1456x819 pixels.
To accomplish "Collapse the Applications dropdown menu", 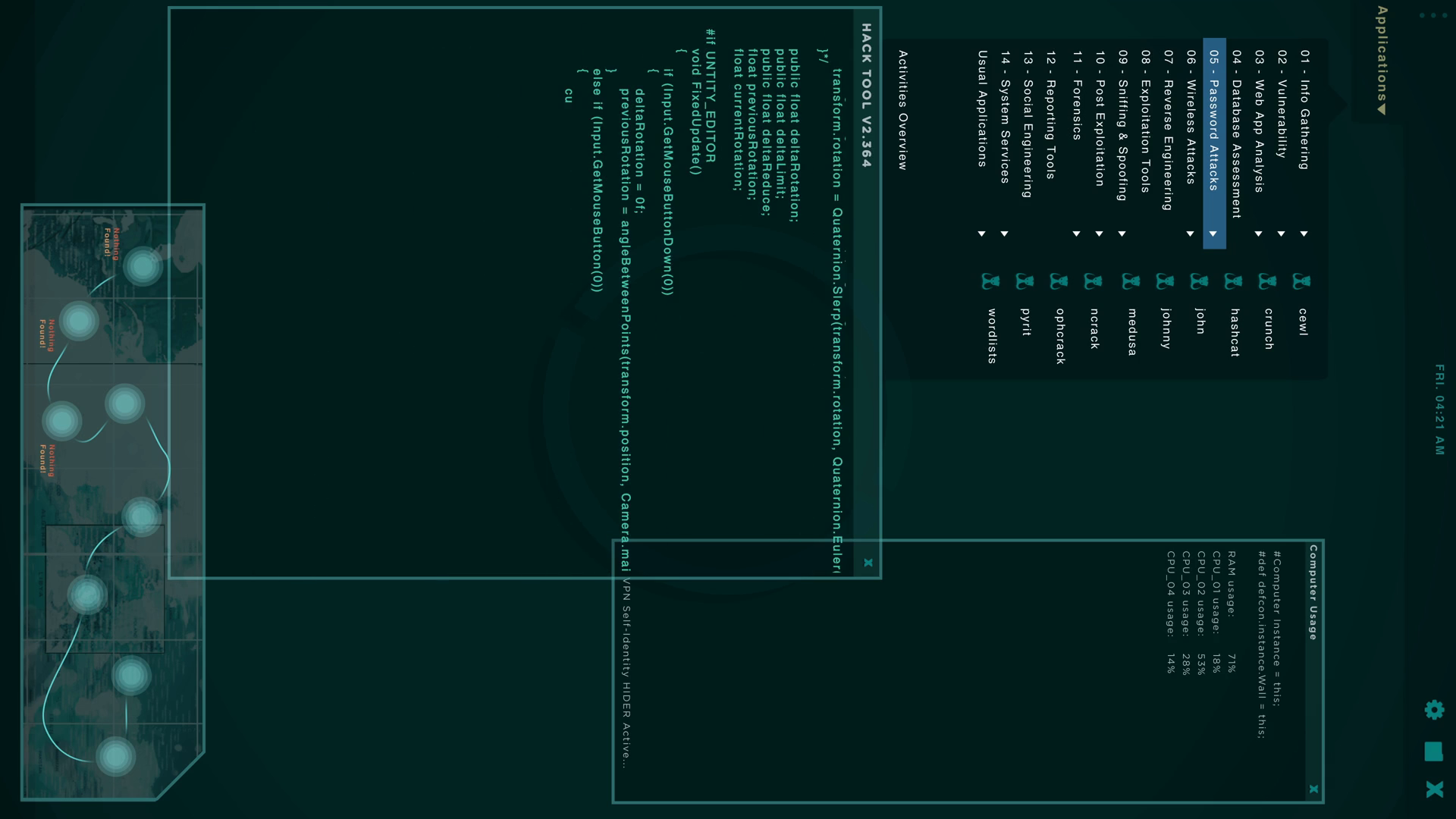I will [x=1382, y=61].
